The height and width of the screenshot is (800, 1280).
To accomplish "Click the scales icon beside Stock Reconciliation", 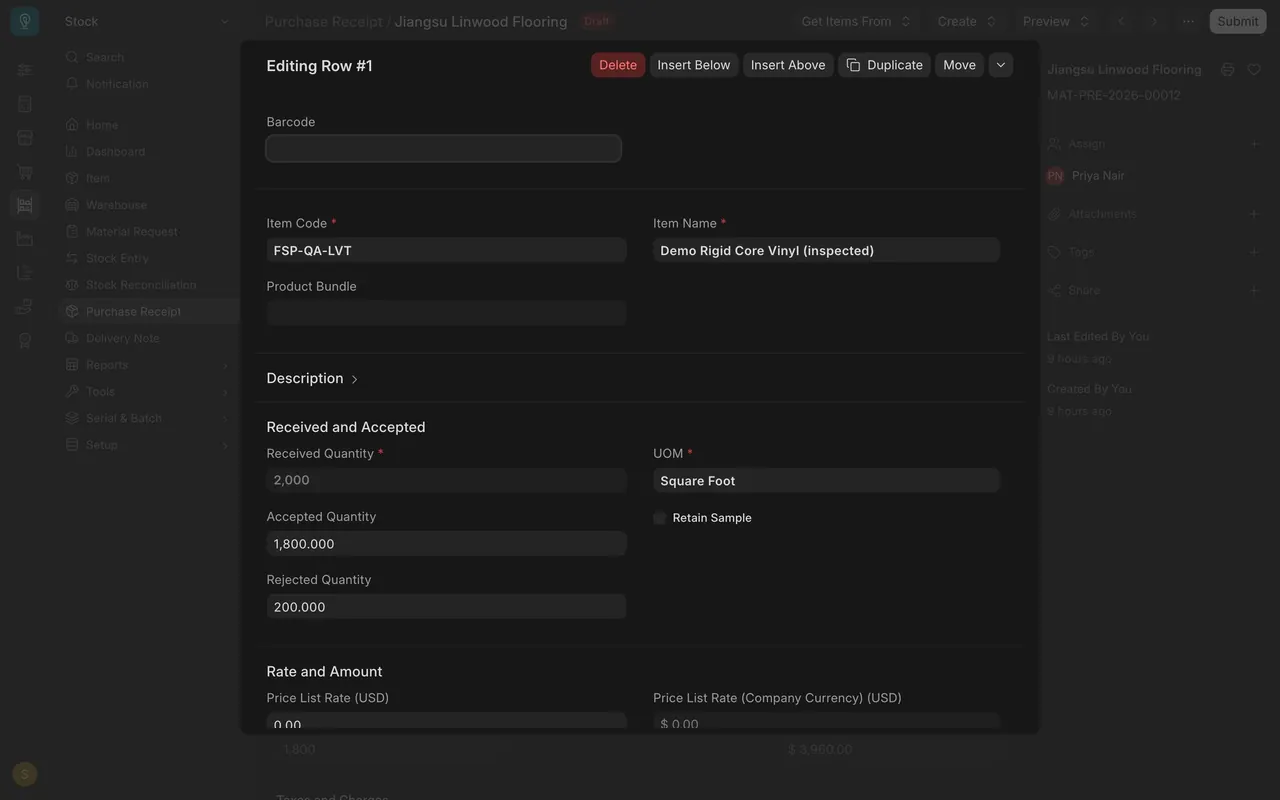I will pyautogui.click(x=72, y=285).
